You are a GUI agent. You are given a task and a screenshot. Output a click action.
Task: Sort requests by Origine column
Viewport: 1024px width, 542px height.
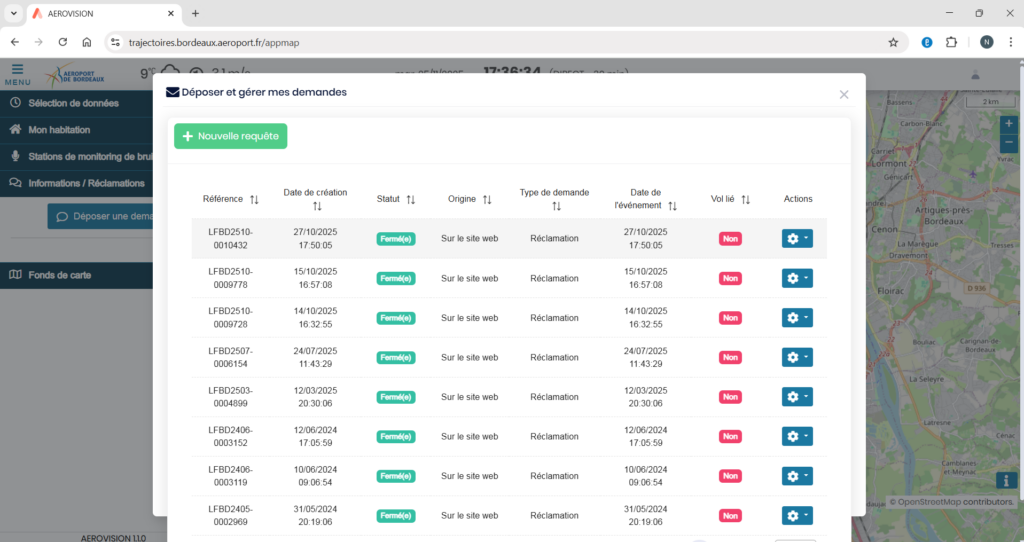pos(487,200)
